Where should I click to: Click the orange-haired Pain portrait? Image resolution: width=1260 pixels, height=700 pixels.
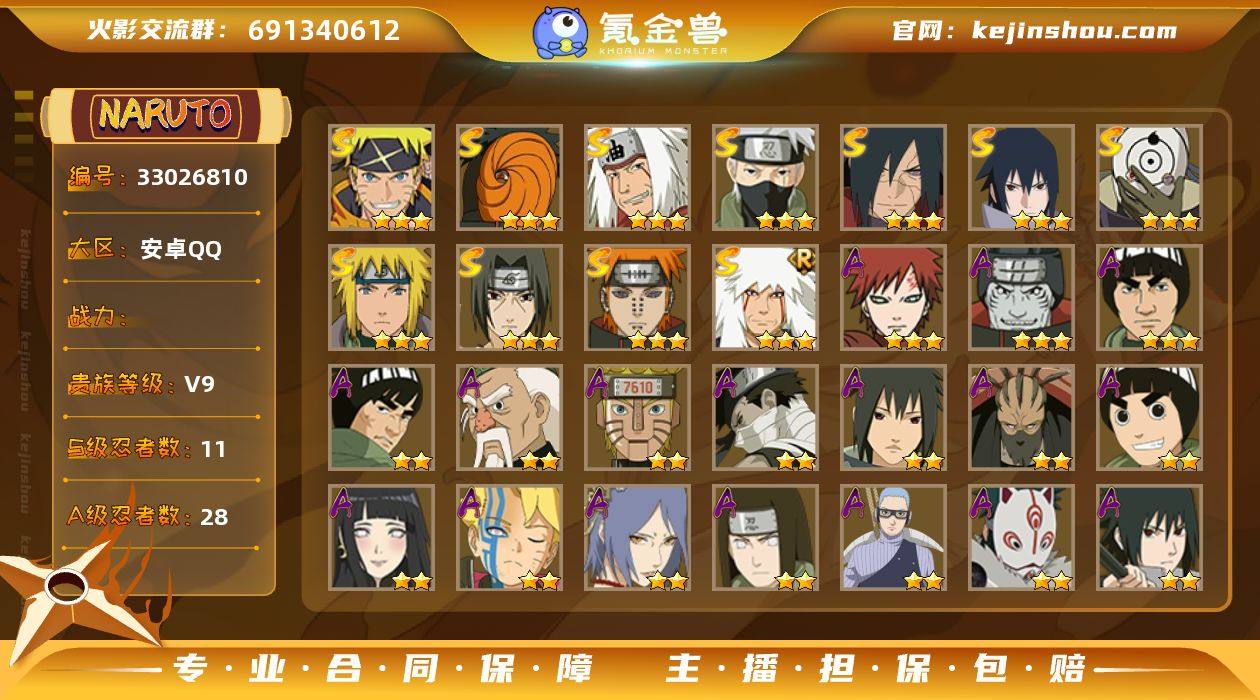(x=638, y=298)
